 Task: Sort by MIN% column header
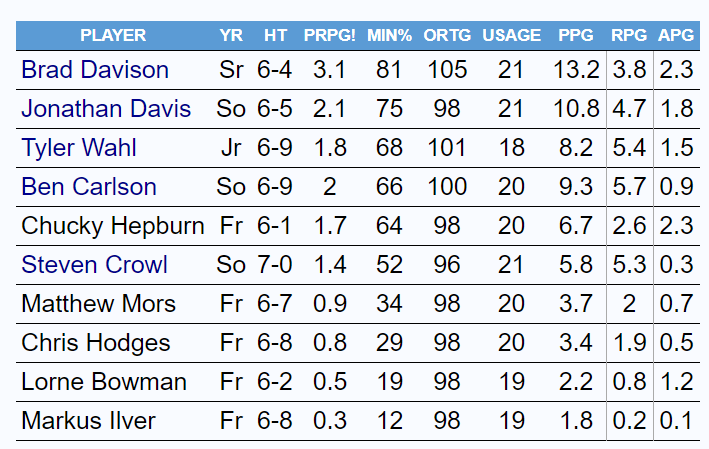pyautogui.click(x=389, y=35)
